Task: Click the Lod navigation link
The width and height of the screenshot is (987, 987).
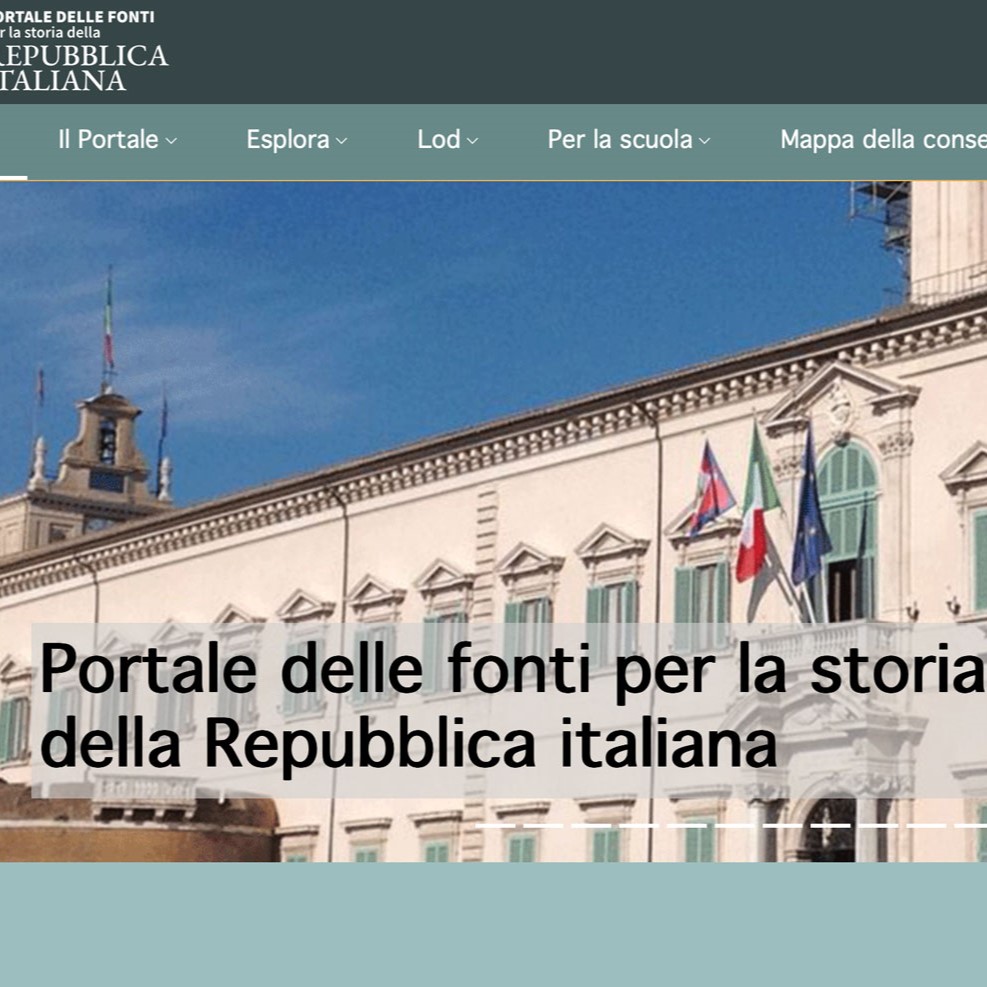Action: click(440, 140)
